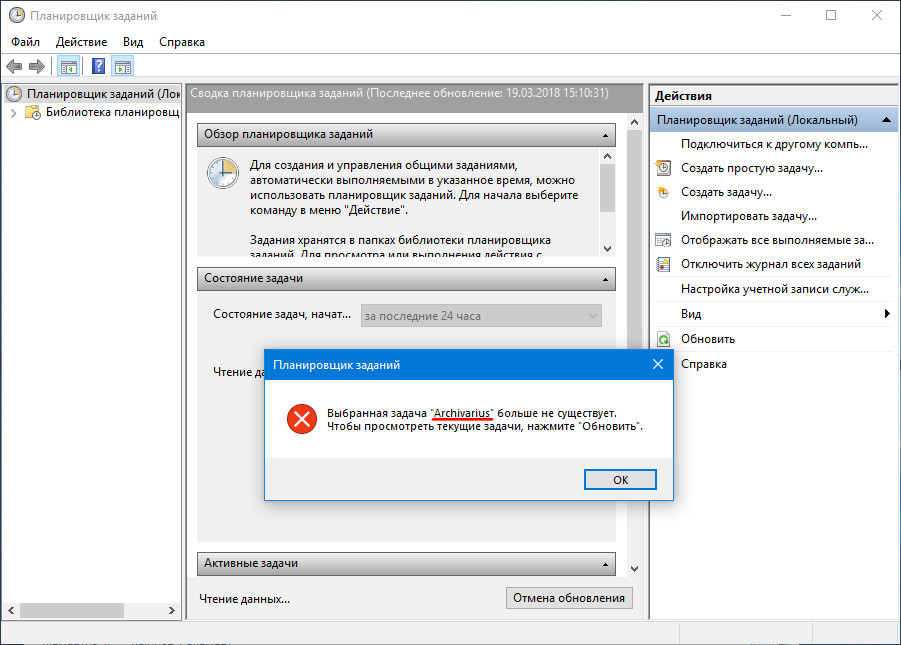Click the icon next to Создать задачу

663,192
